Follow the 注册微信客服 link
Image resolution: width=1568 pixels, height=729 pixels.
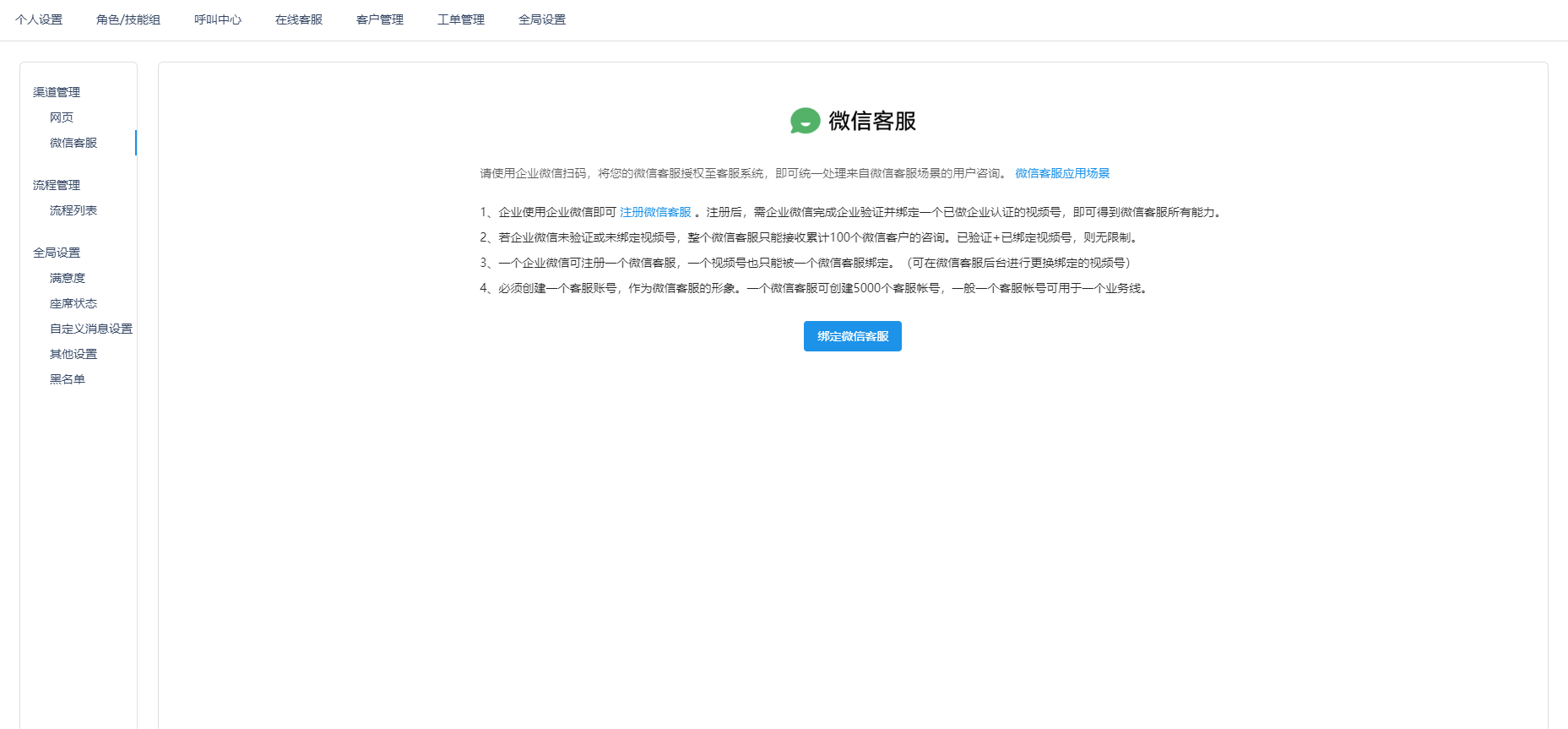click(655, 212)
